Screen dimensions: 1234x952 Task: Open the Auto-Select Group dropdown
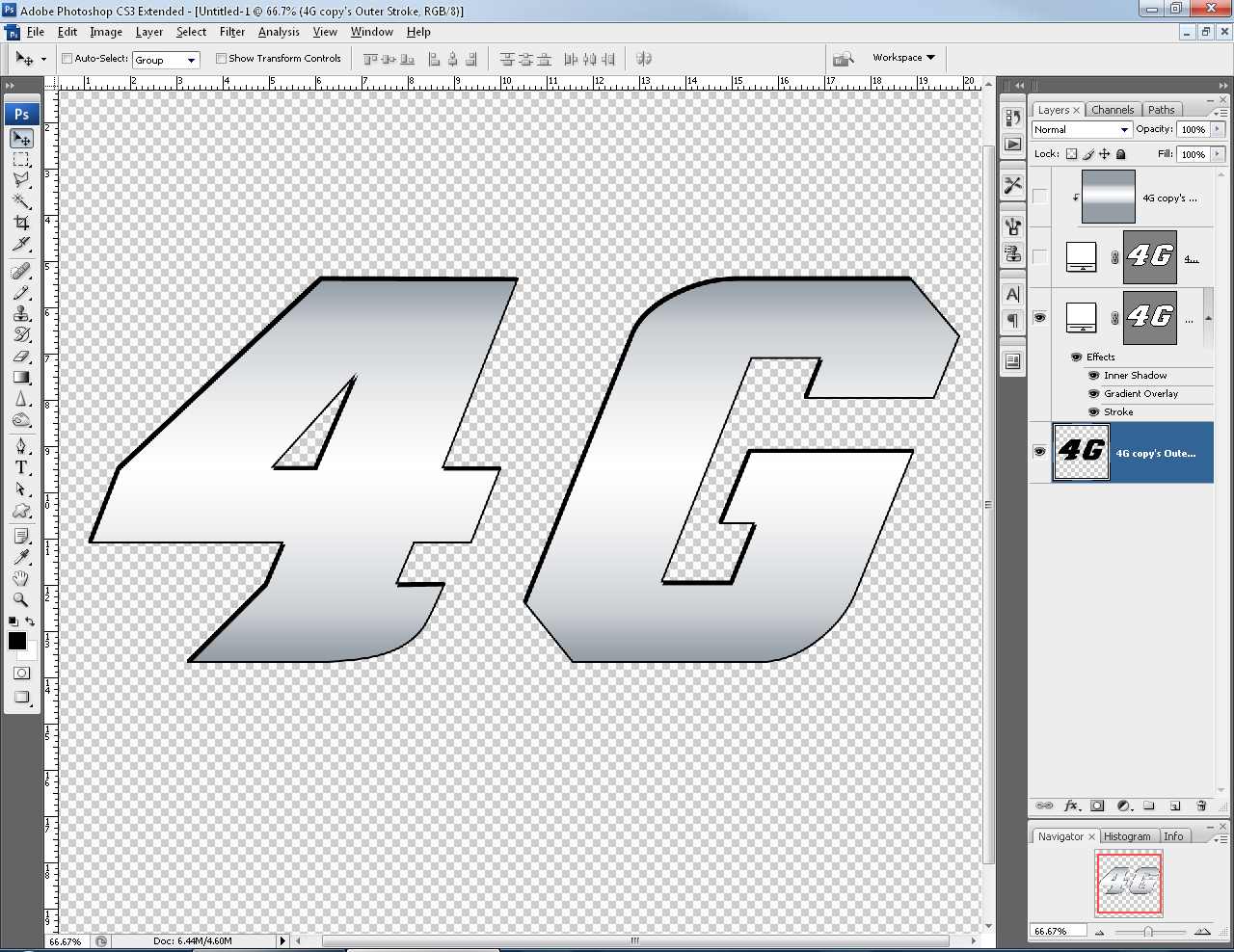click(166, 60)
